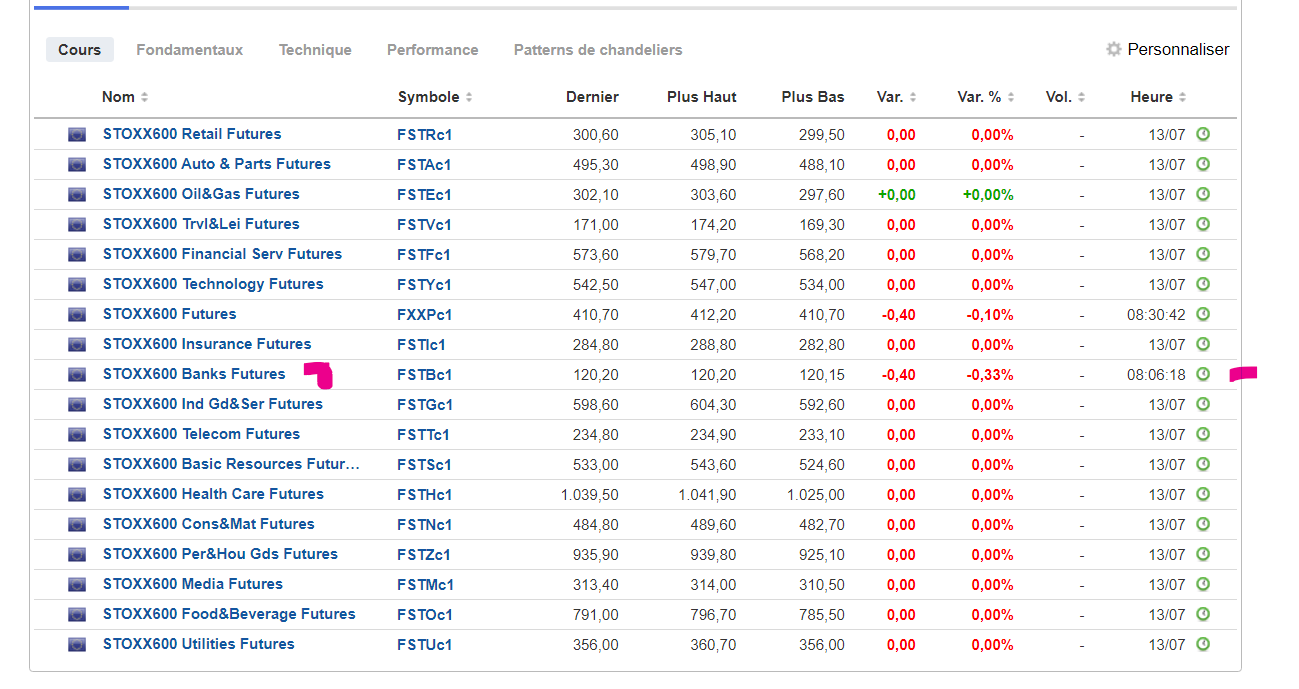This screenshot has width=1299, height=689.
Task: Click the Personnaliser gear icon
Action: tap(1113, 49)
